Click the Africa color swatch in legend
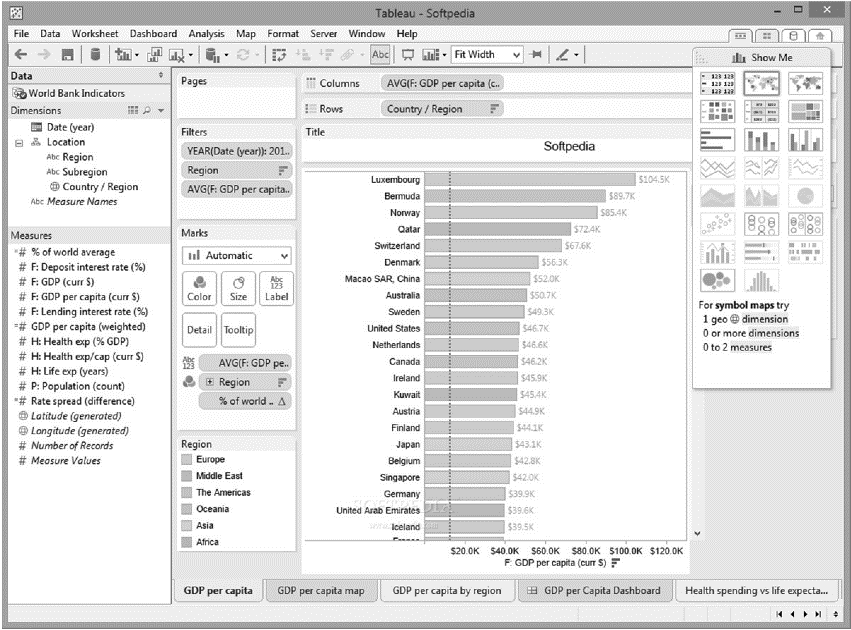 pos(187,542)
